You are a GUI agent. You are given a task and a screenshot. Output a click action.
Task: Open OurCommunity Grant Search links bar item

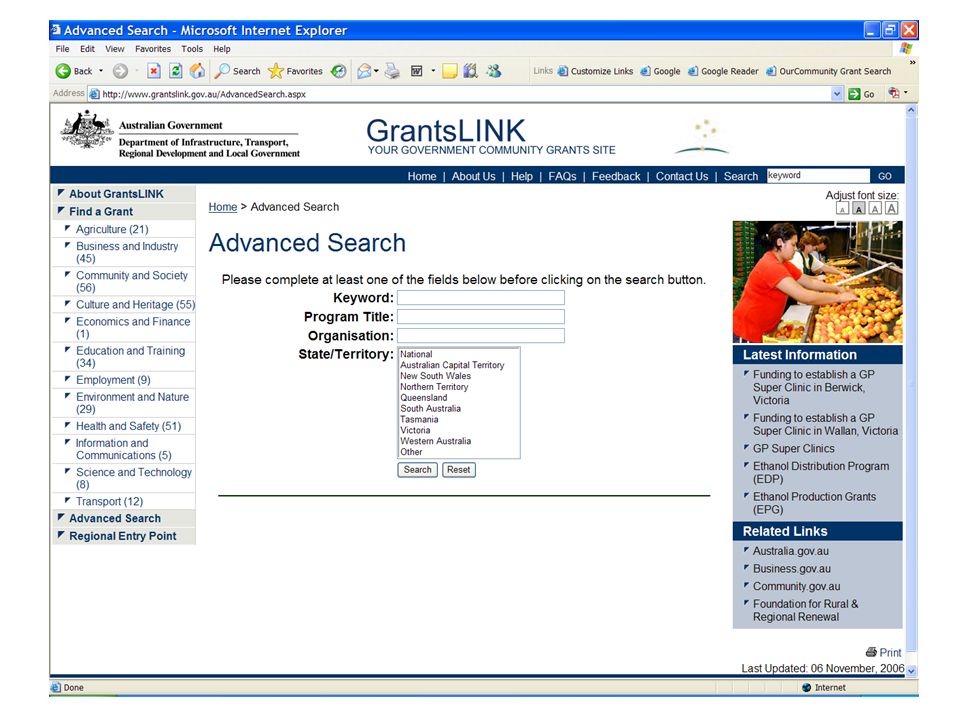(829, 71)
